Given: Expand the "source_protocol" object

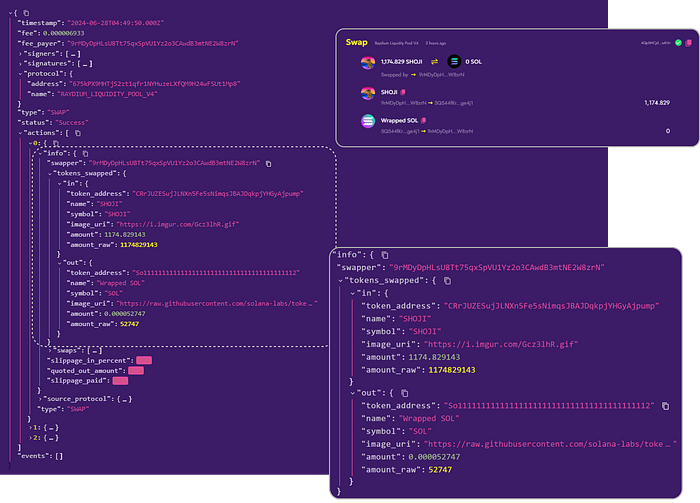Looking at the screenshot, I should point(40,399).
